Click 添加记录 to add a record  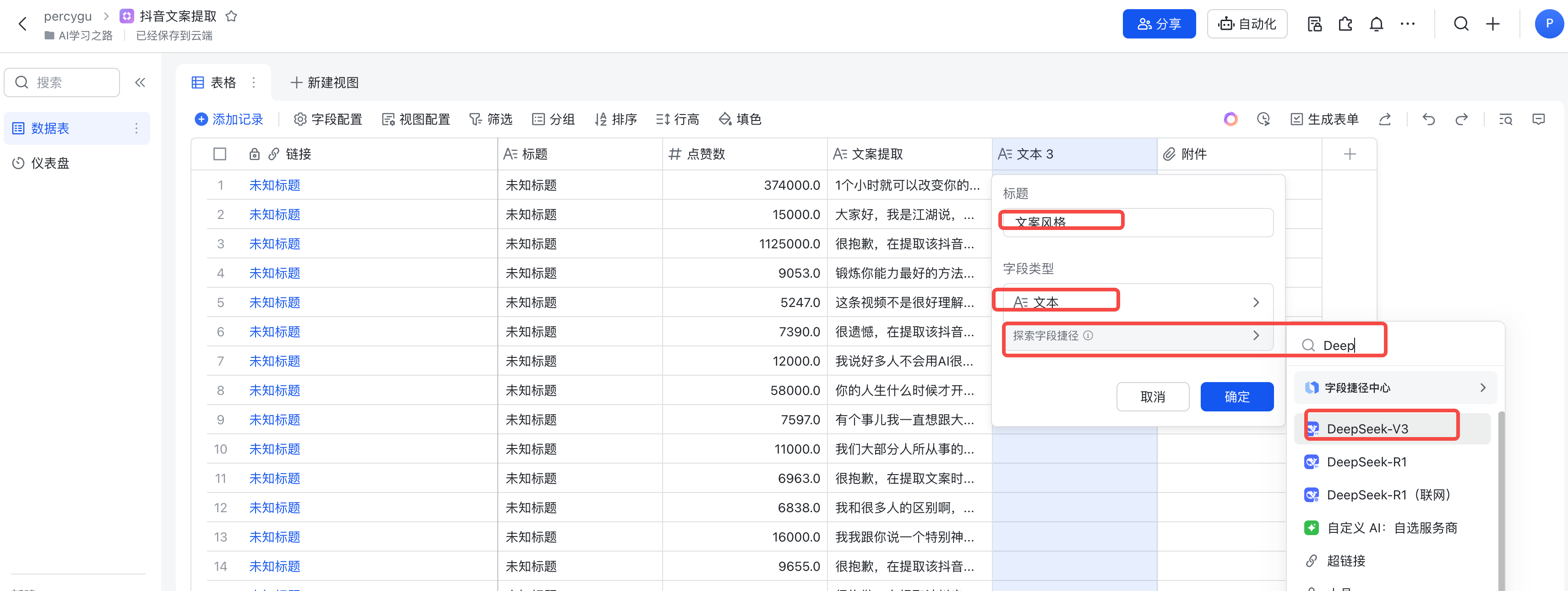(x=229, y=119)
